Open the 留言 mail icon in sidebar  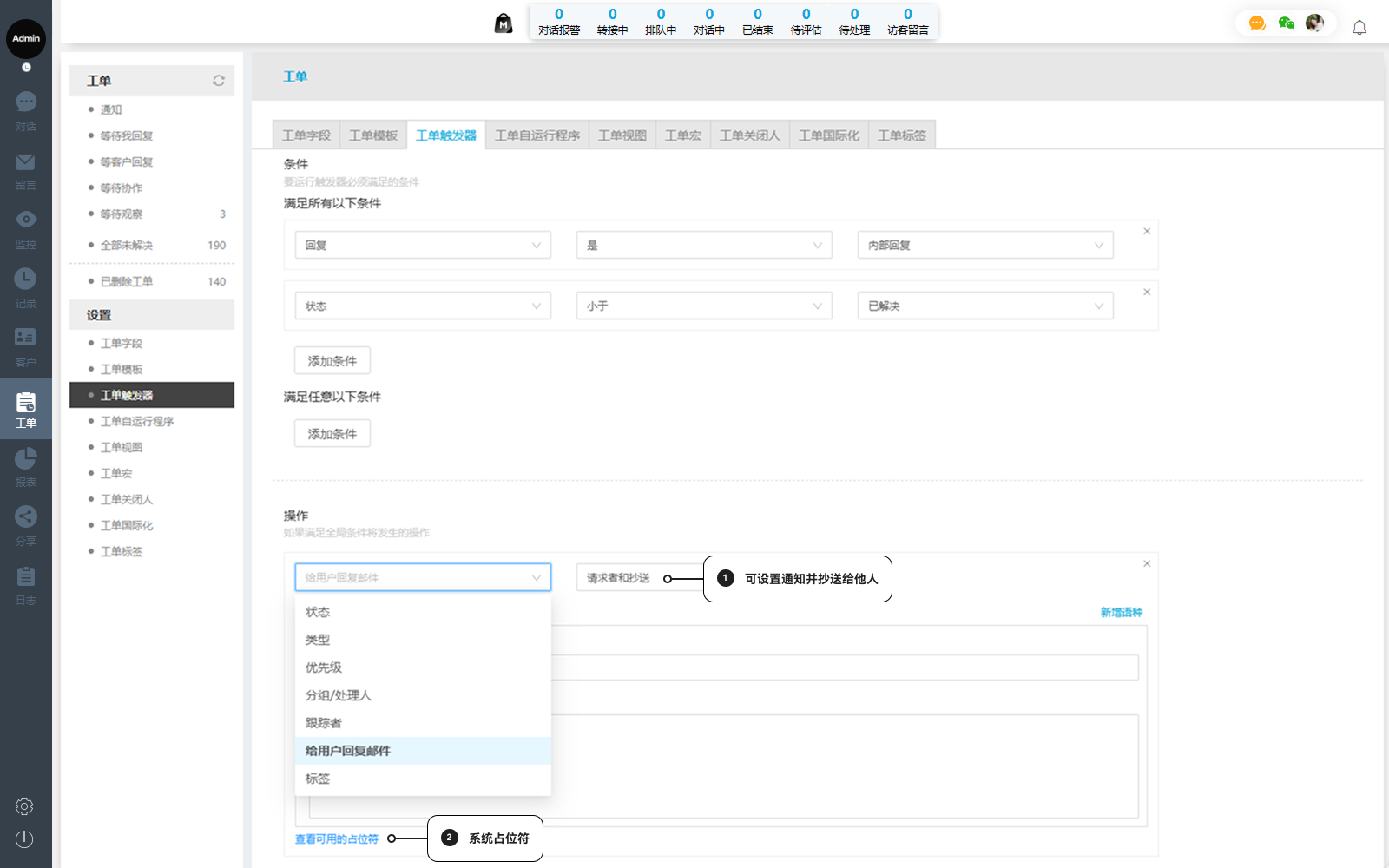pyautogui.click(x=26, y=162)
